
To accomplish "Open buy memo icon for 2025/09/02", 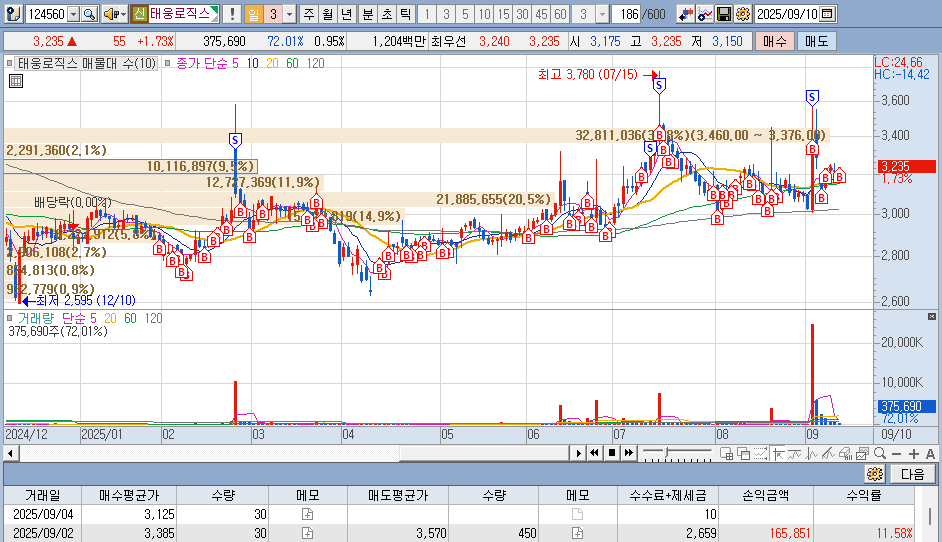I will [308, 533].
